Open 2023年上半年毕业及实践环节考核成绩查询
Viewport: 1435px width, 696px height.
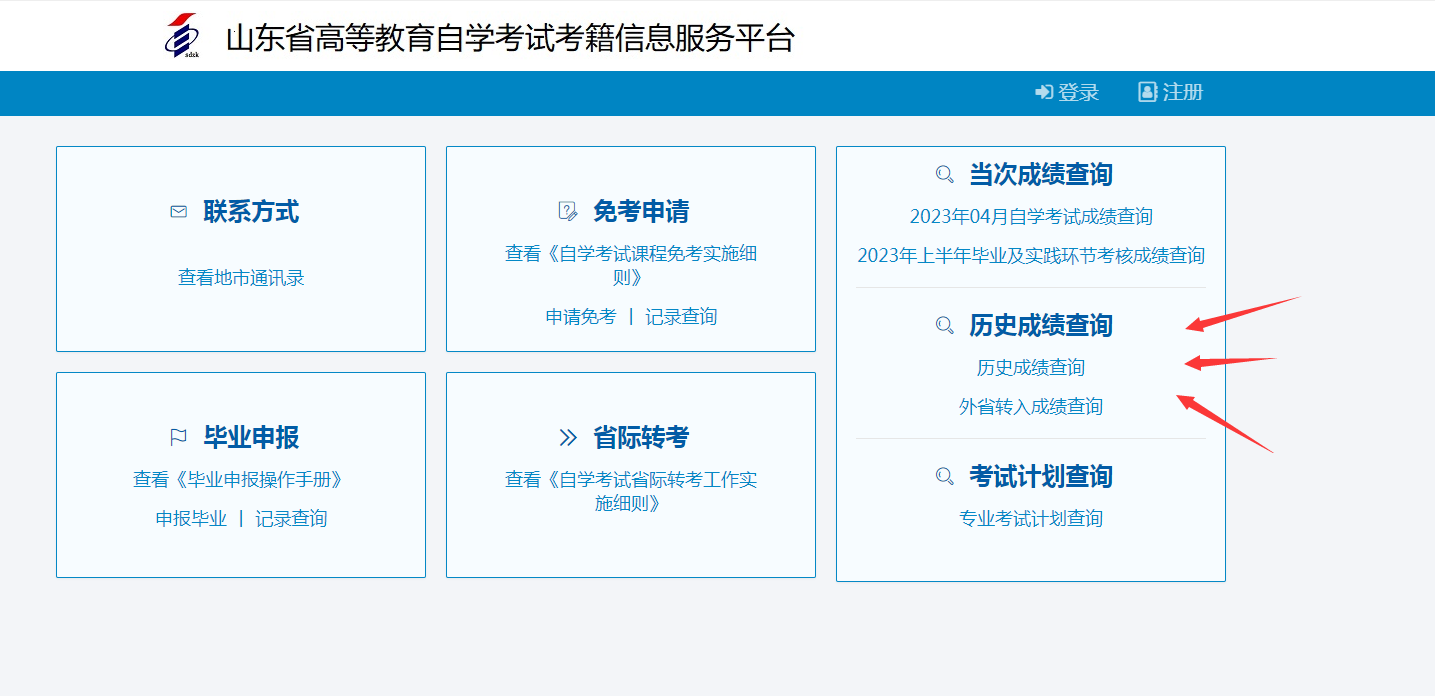point(1030,255)
